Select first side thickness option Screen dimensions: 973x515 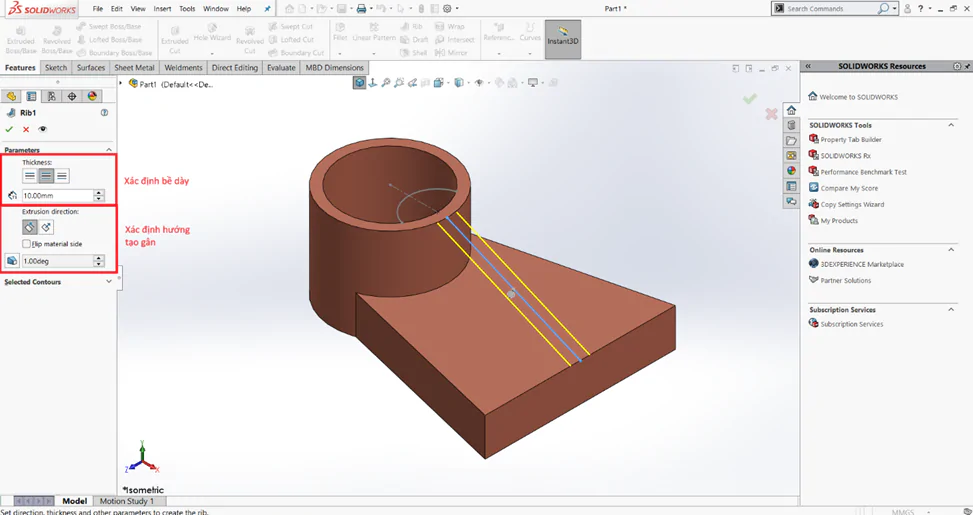[30, 176]
